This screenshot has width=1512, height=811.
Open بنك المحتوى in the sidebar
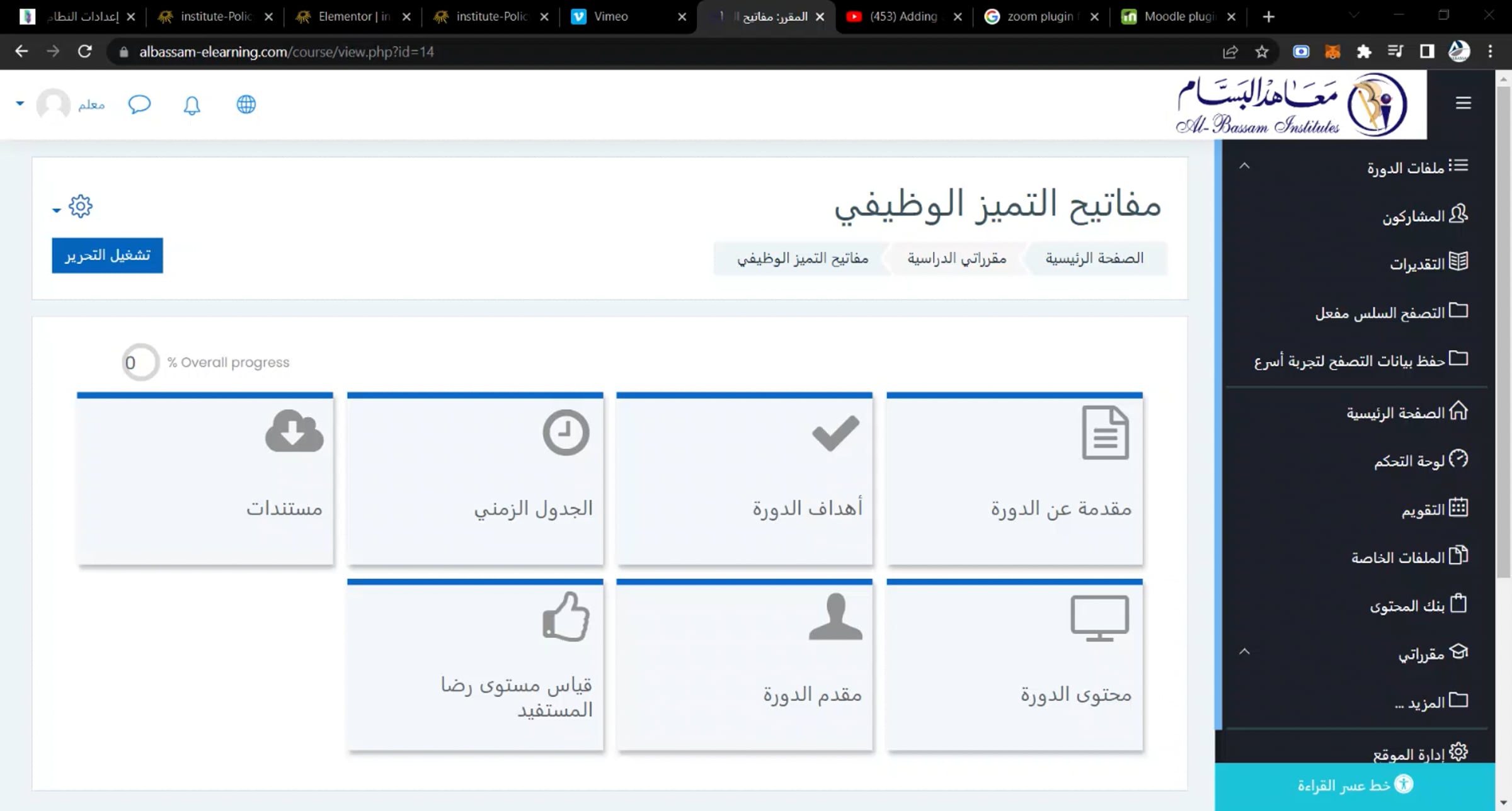tap(1419, 605)
